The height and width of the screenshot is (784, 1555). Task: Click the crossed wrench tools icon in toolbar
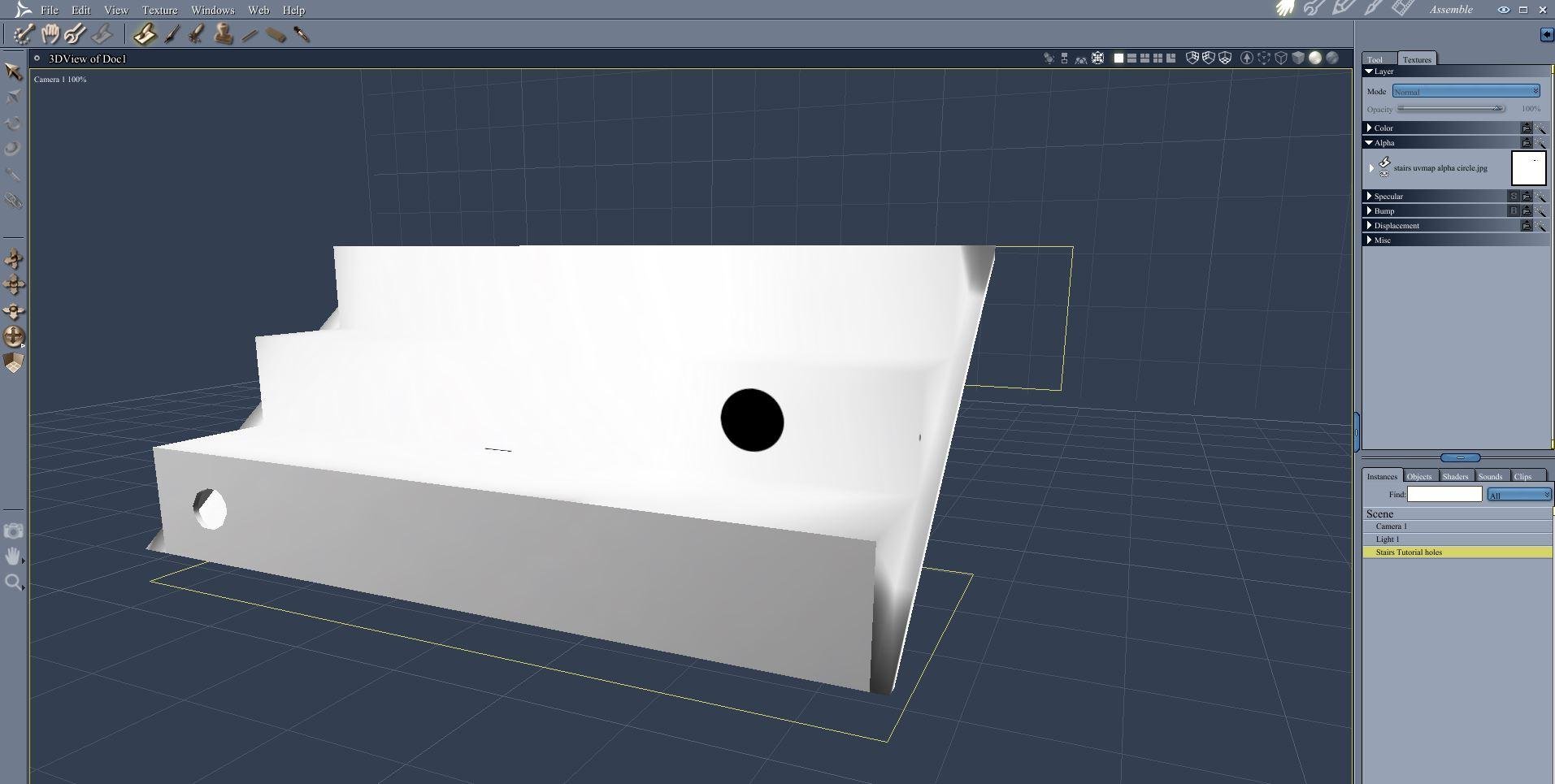click(75, 34)
